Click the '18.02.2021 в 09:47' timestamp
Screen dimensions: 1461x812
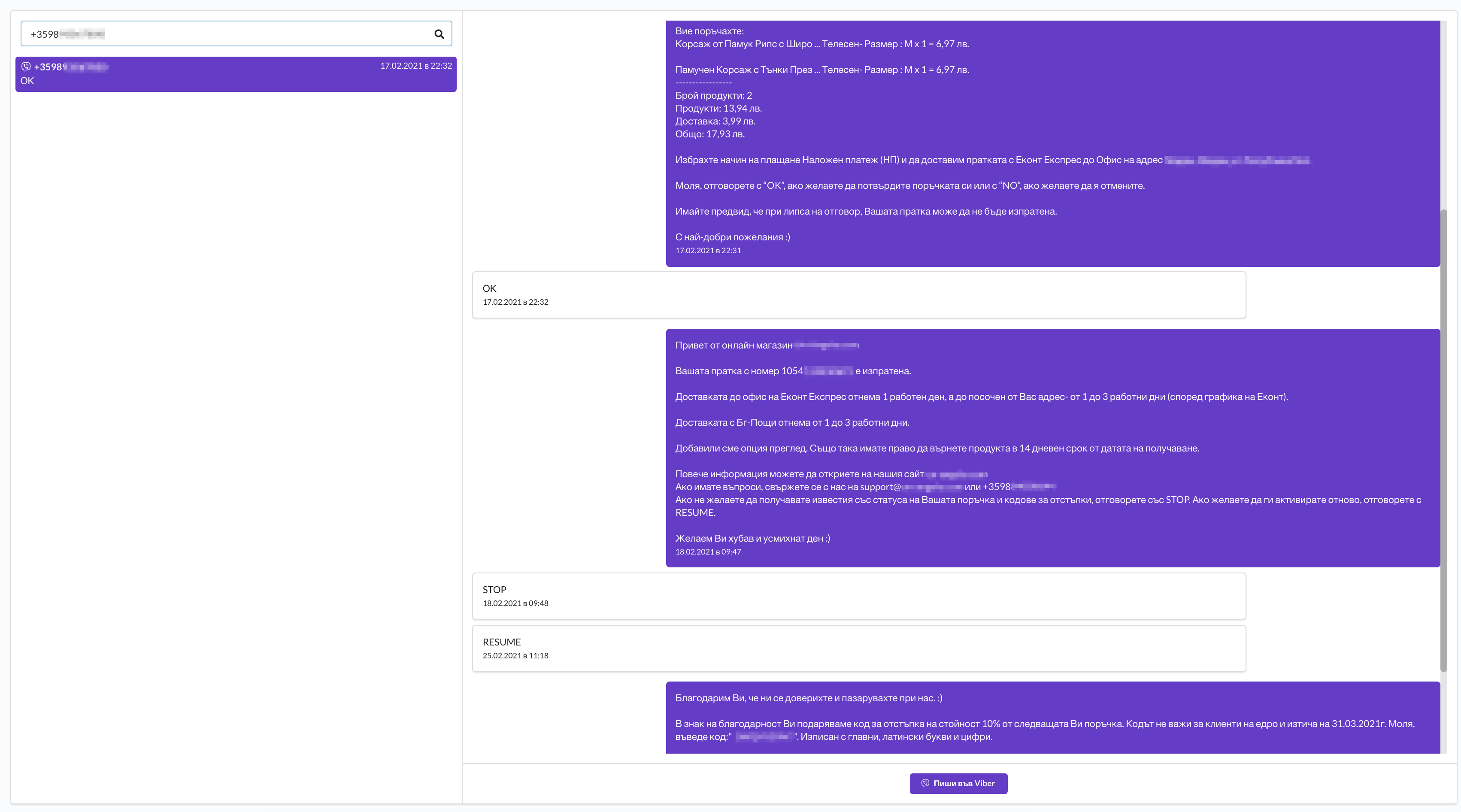point(708,552)
